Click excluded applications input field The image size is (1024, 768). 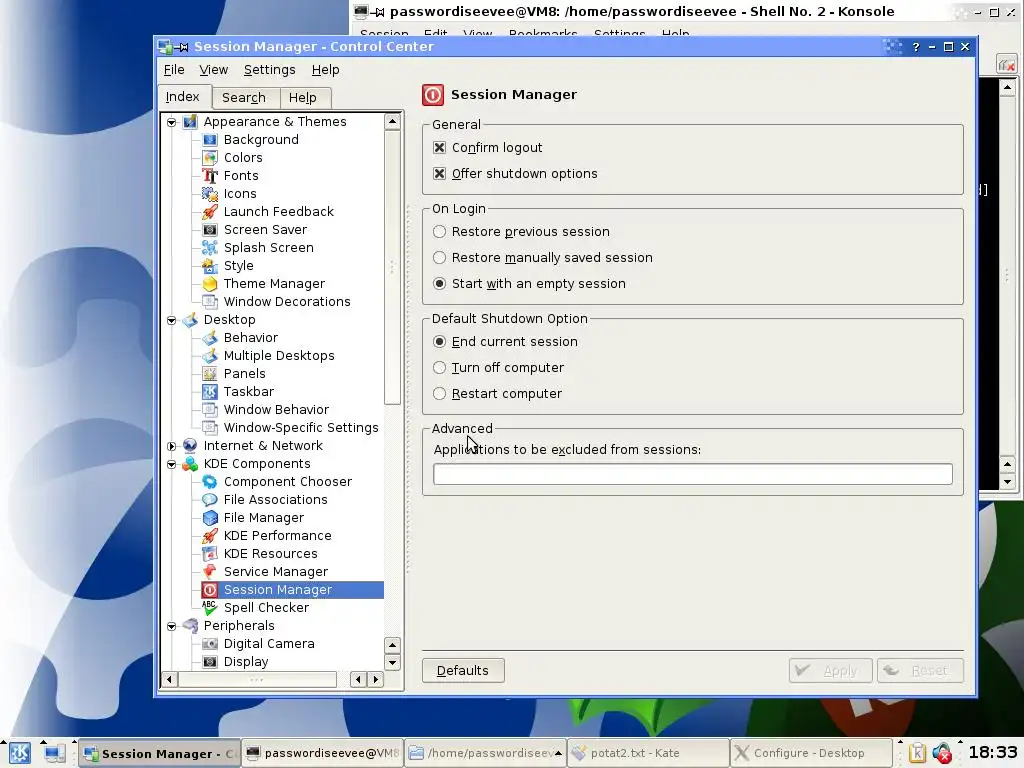(692, 474)
